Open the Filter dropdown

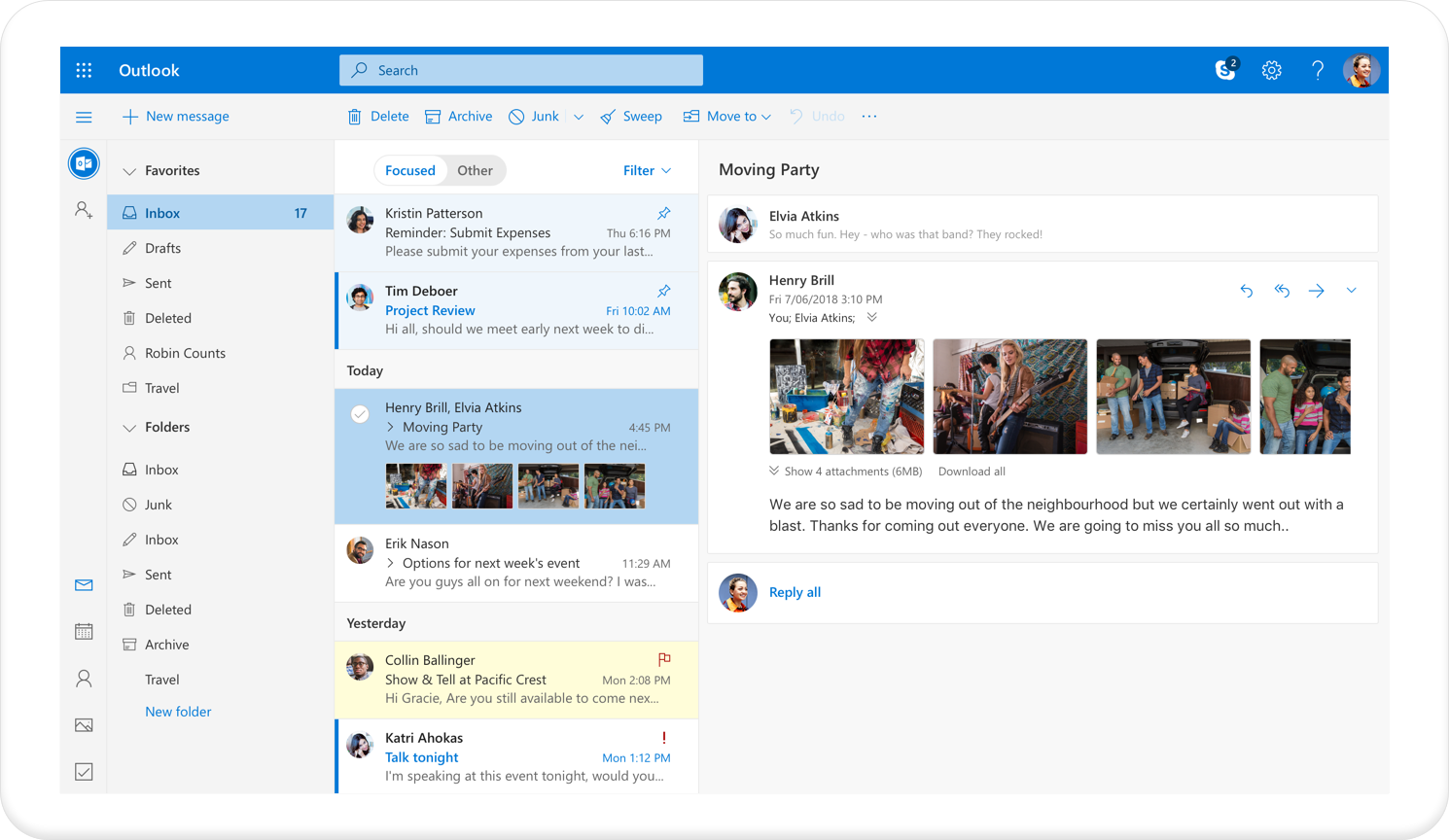point(646,170)
